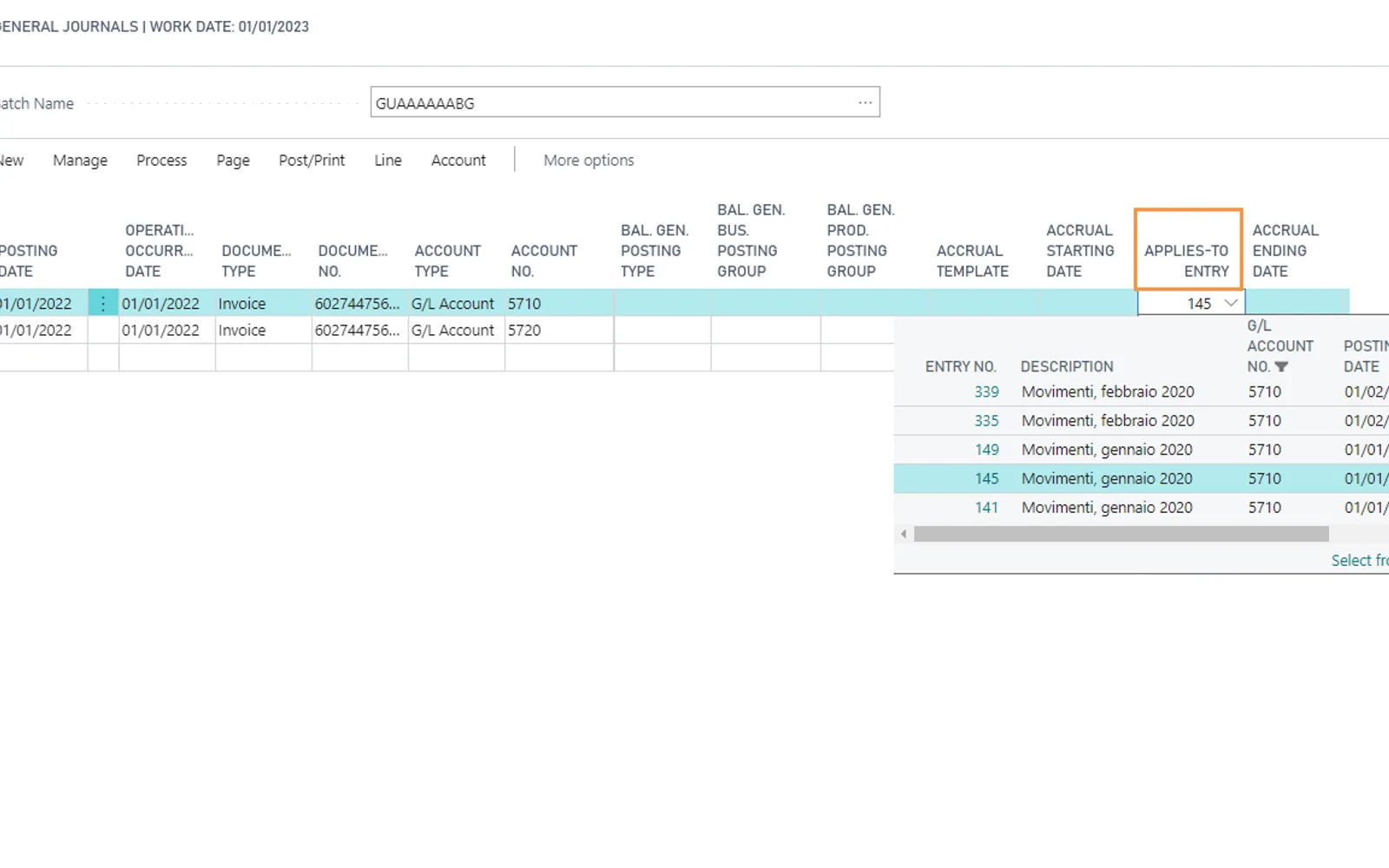This screenshot has width=1389, height=868.
Task: Expand the Applies-to Entry dropdown arrow
Action: click(x=1230, y=303)
